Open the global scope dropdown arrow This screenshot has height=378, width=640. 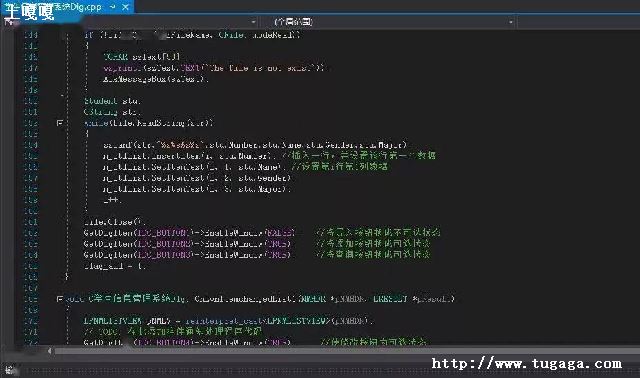click(x=511, y=22)
